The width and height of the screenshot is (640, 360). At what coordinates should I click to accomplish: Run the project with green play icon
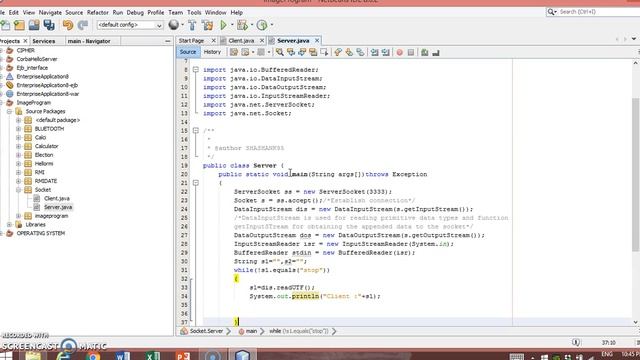[223, 25]
